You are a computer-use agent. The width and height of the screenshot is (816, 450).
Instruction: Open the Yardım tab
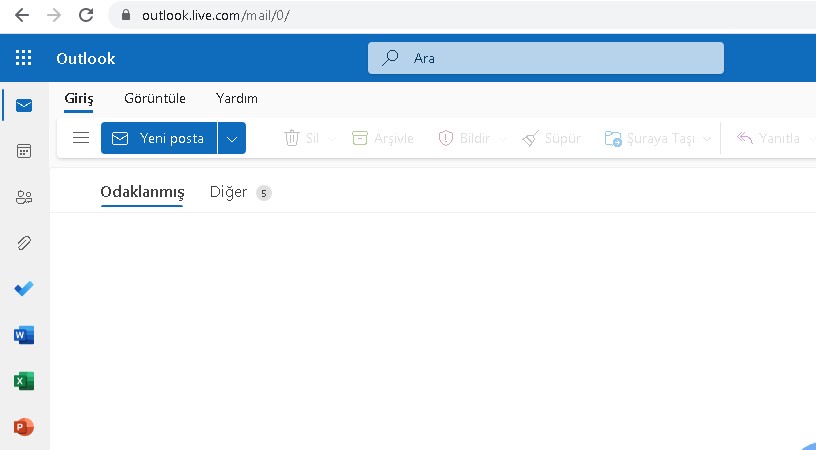tap(237, 98)
